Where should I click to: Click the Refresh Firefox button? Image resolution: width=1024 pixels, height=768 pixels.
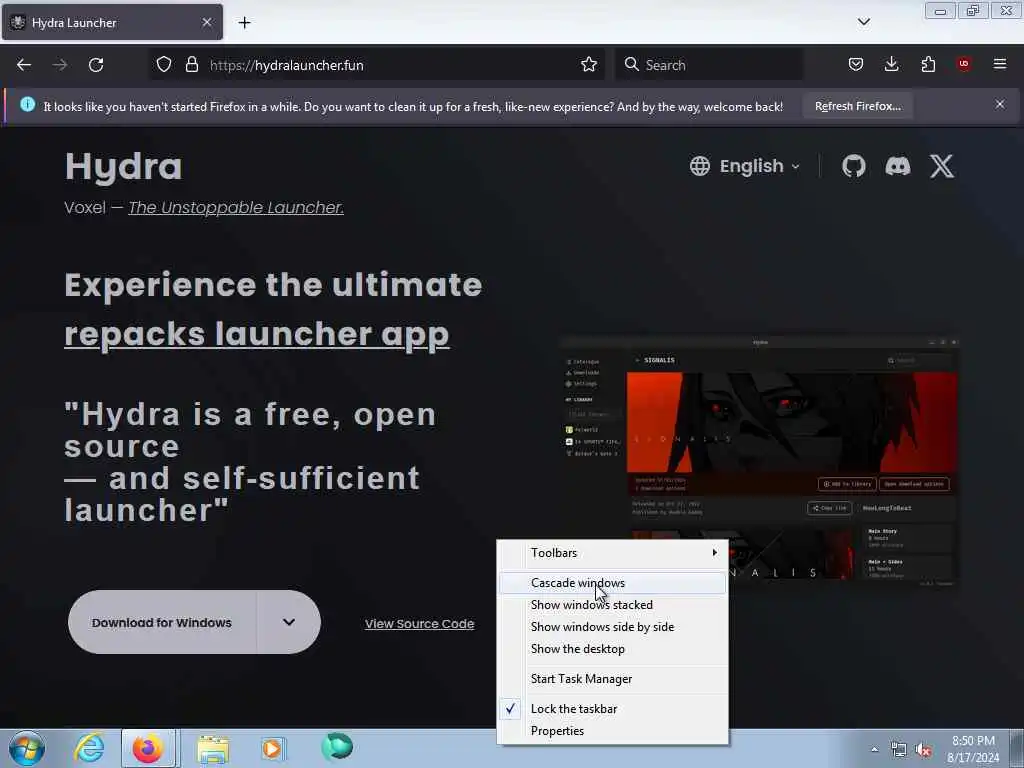[857, 106]
